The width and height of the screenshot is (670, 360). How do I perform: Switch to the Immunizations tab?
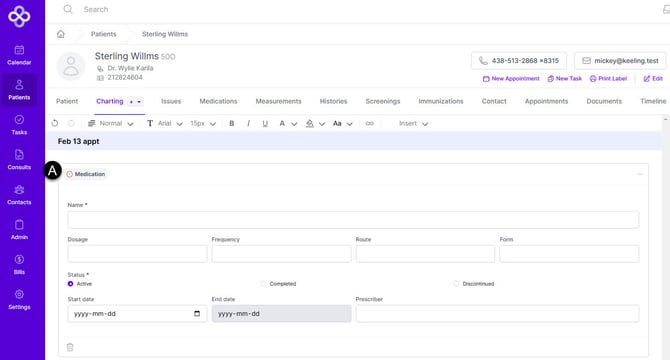click(441, 101)
